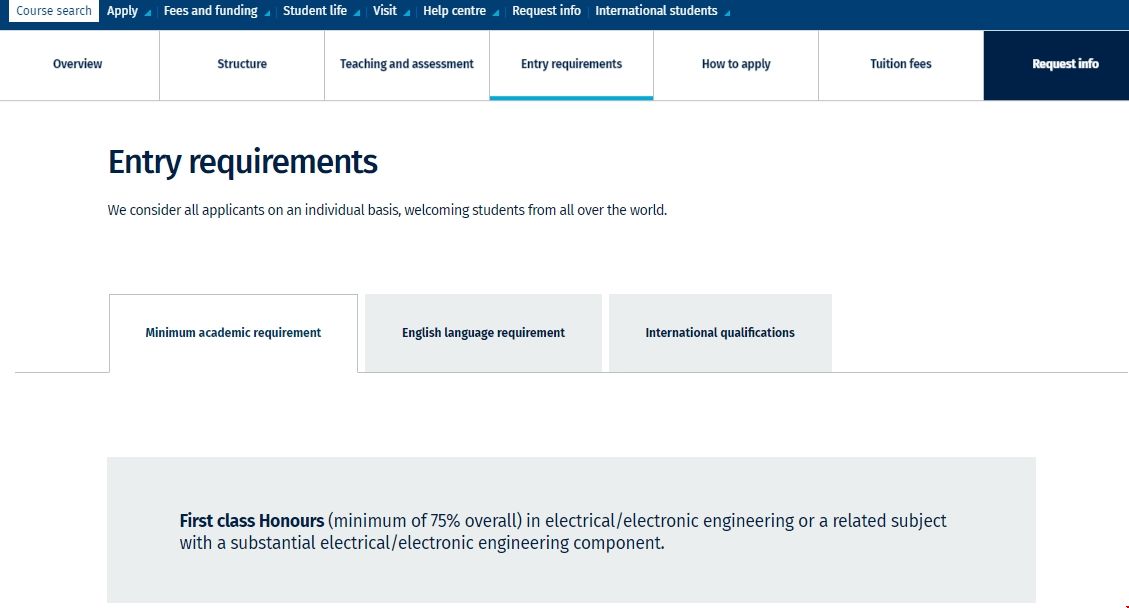The width and height of the screenshot is (1129, 608).
Task: Open the How to apply tab
Action: coord(736,64)
